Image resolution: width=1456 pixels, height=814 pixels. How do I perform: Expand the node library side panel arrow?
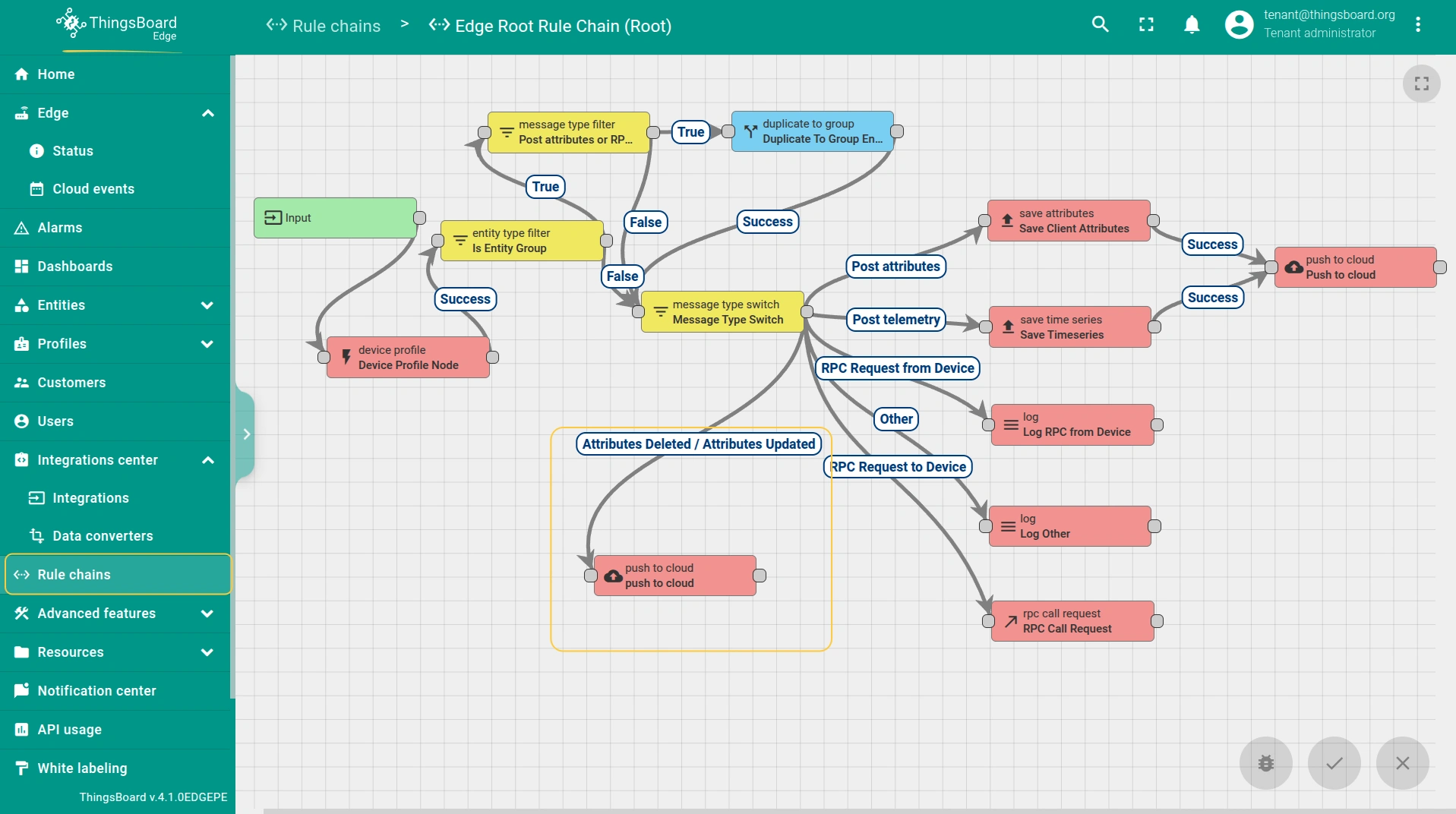coord(246,434)
